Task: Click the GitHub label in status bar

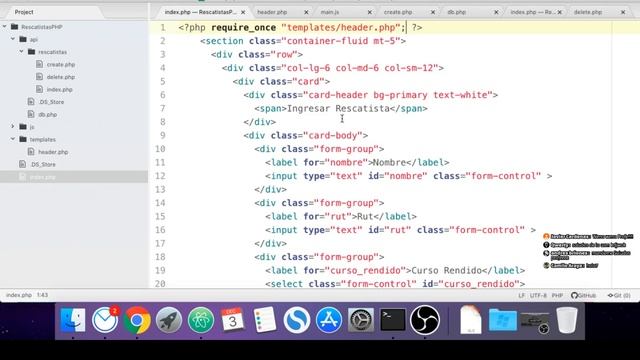Action: [x=587, y=295]
